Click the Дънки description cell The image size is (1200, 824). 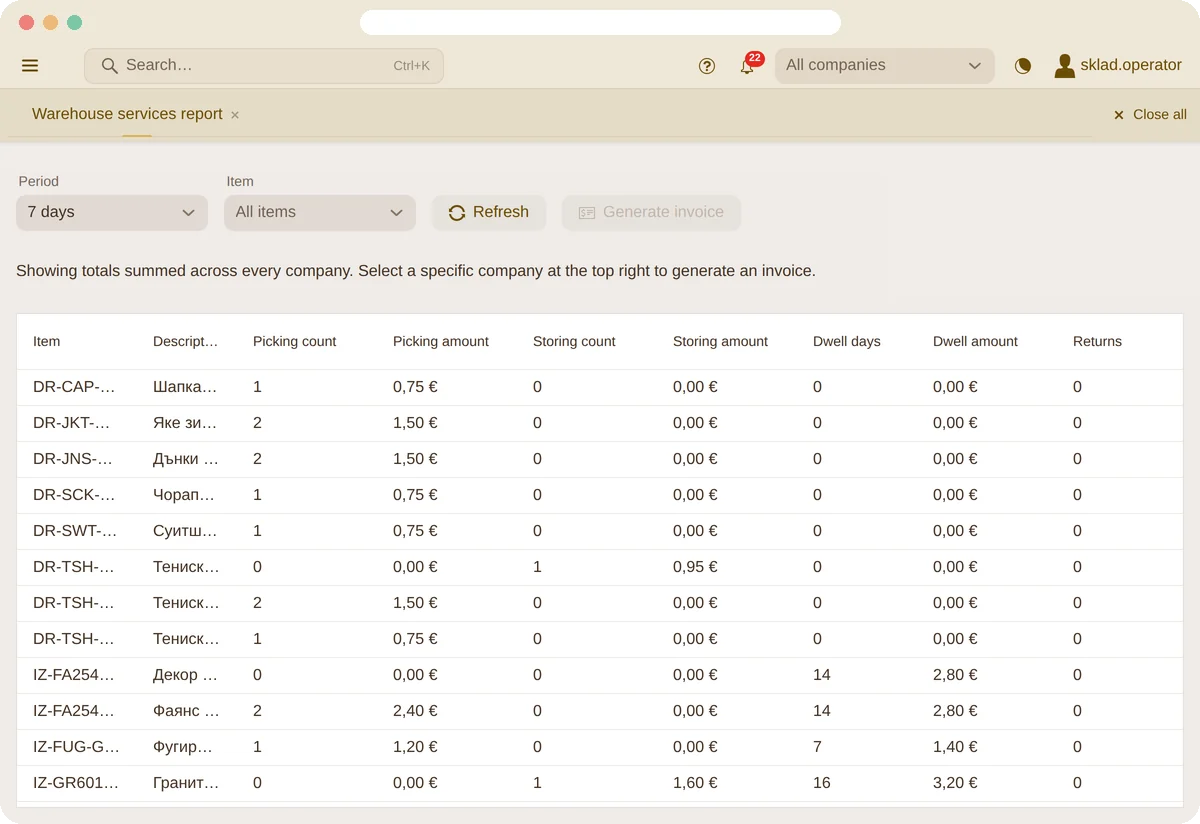click(186, 459)
